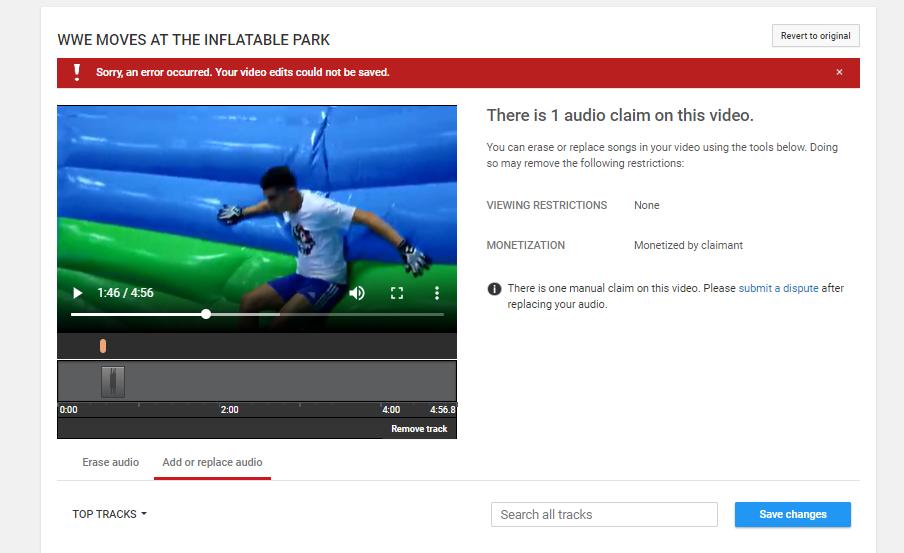Image resolution: width=904 pixels, height=553 pixels.
Task: Click the 'There is 1 audio claim' heading
Action: coord(620,115)
